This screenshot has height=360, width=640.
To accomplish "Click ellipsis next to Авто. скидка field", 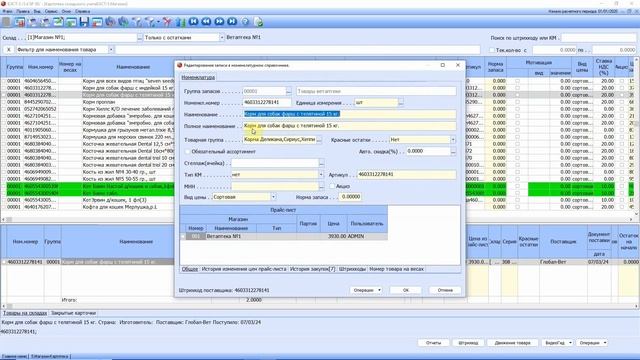I will tap(453, 151).
